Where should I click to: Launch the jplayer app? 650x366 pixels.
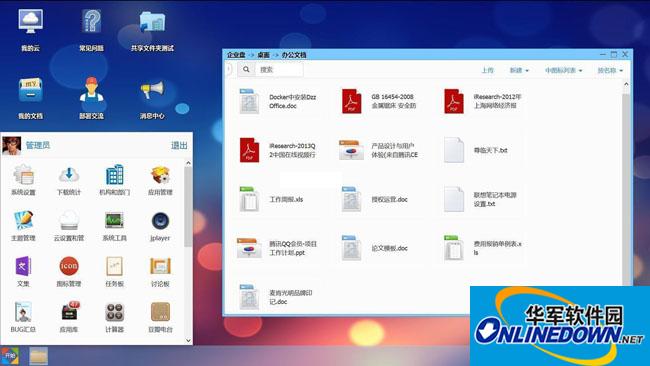point(160,221)
